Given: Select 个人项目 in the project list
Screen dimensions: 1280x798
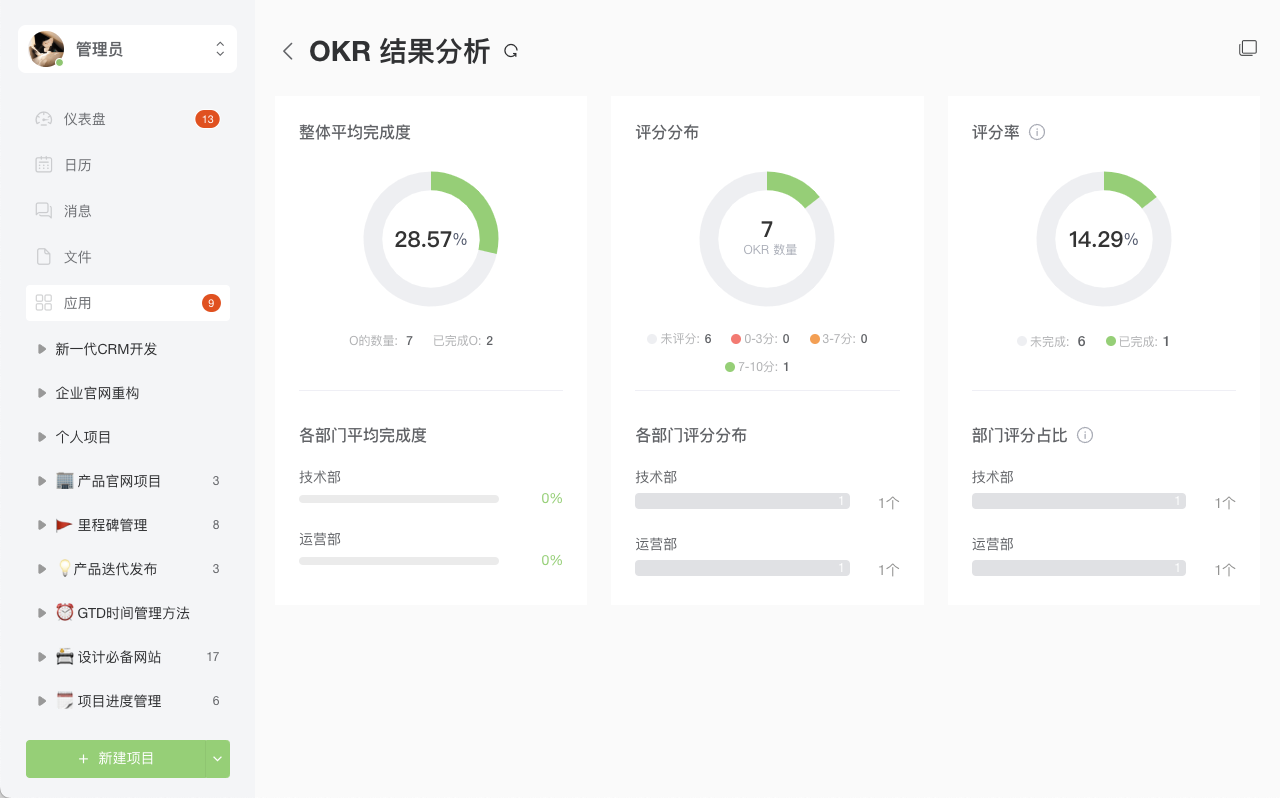Looking at the screenshot, I should (83, 437).
